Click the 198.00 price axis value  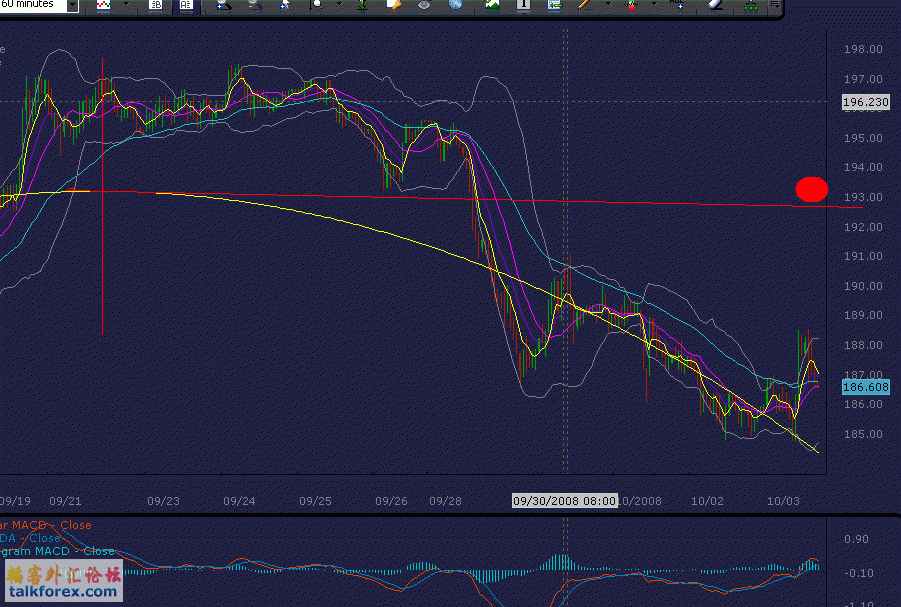click(863, 49)
